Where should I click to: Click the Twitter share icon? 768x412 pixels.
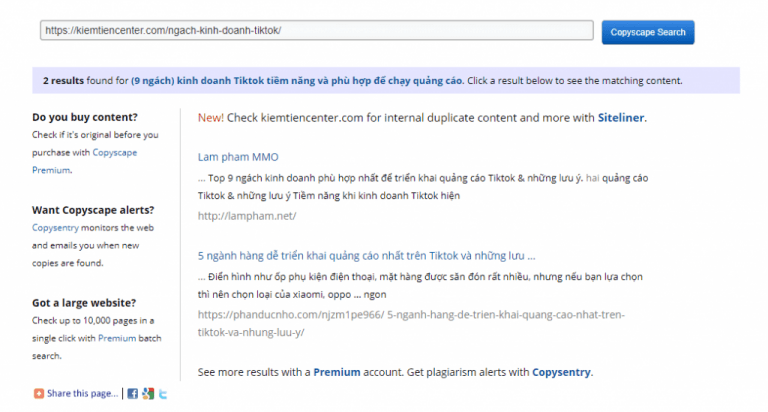[x=162, y=393]
